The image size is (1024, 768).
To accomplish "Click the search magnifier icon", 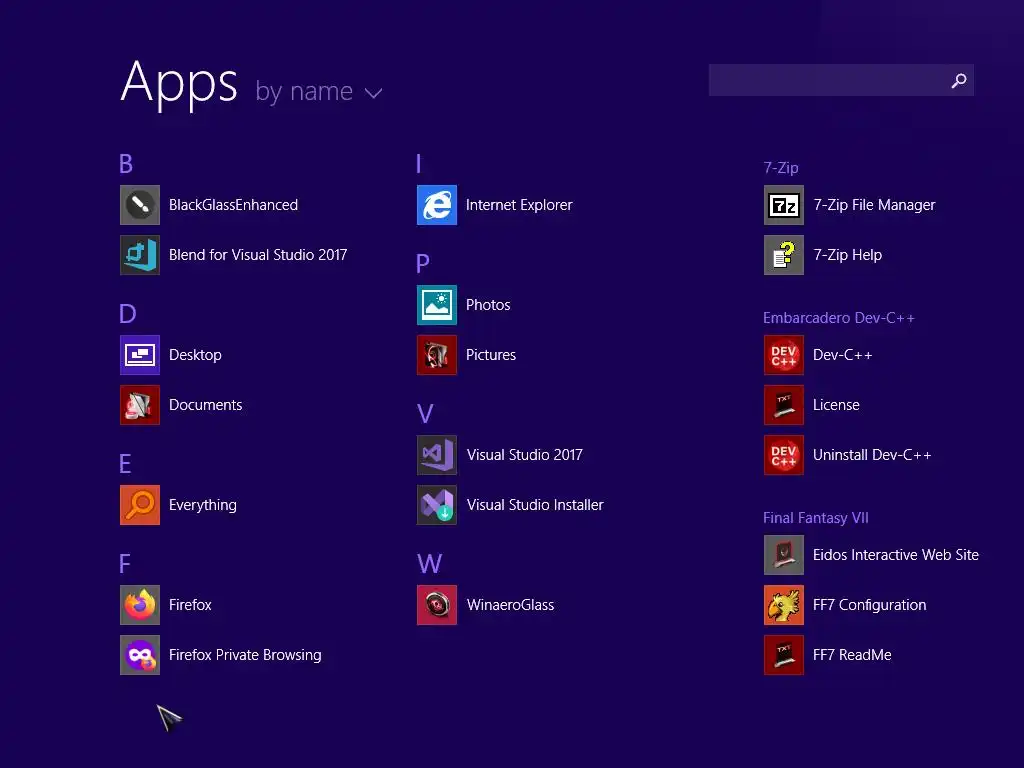I will click(x=959, y=80).
